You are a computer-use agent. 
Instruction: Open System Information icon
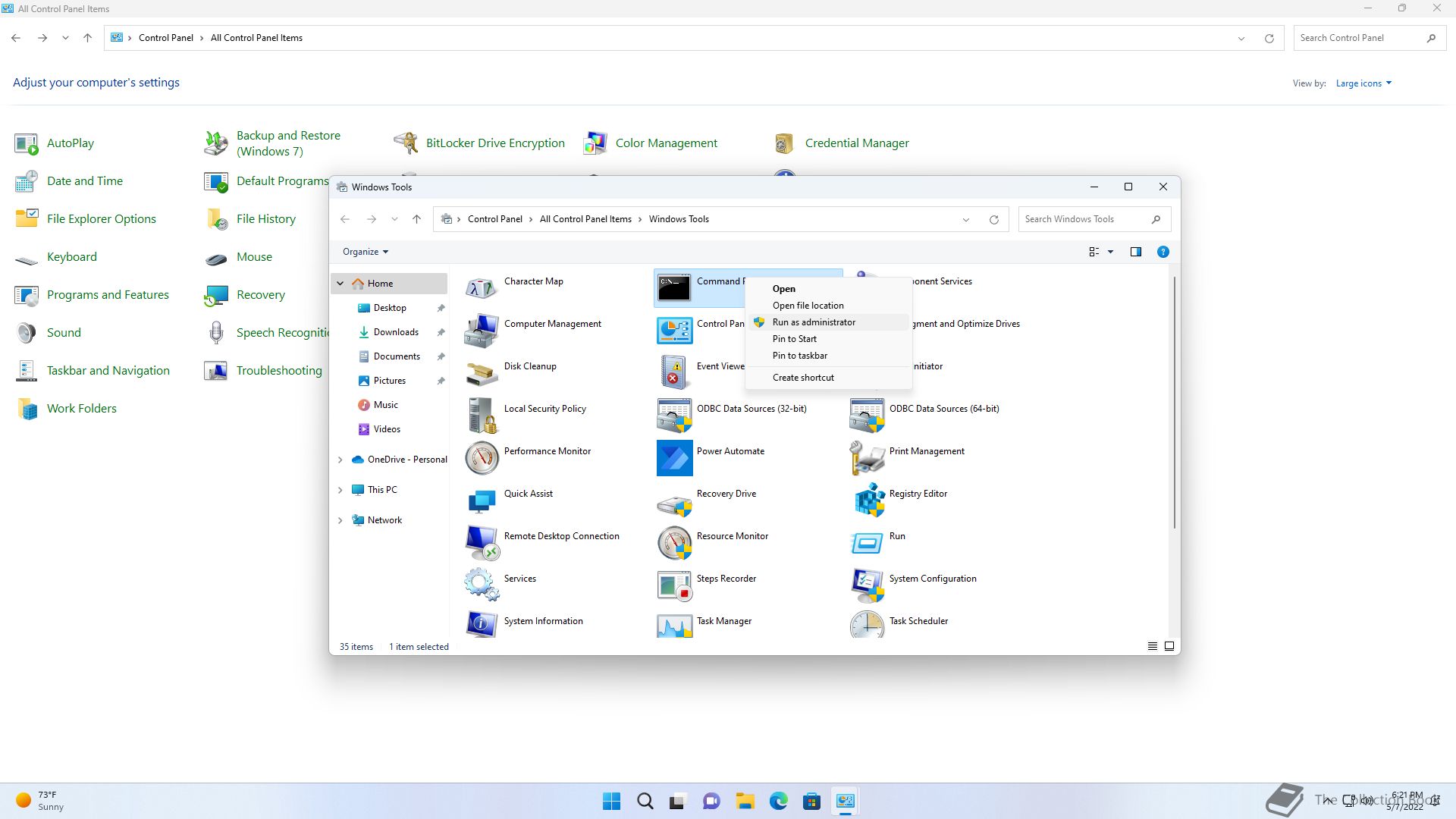pos(482,624)
